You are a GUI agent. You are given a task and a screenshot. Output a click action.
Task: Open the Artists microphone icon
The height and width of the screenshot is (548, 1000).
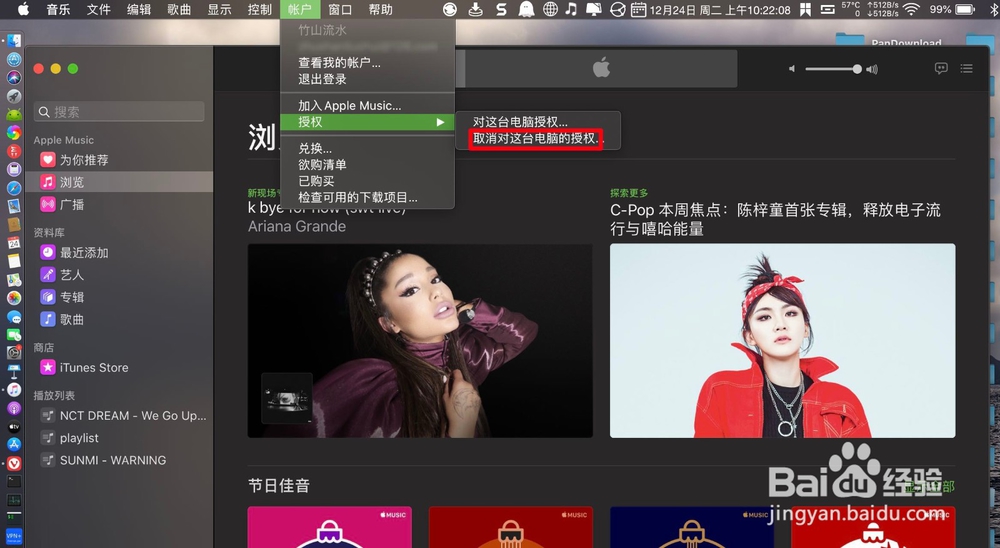click(x=48, y=274)
